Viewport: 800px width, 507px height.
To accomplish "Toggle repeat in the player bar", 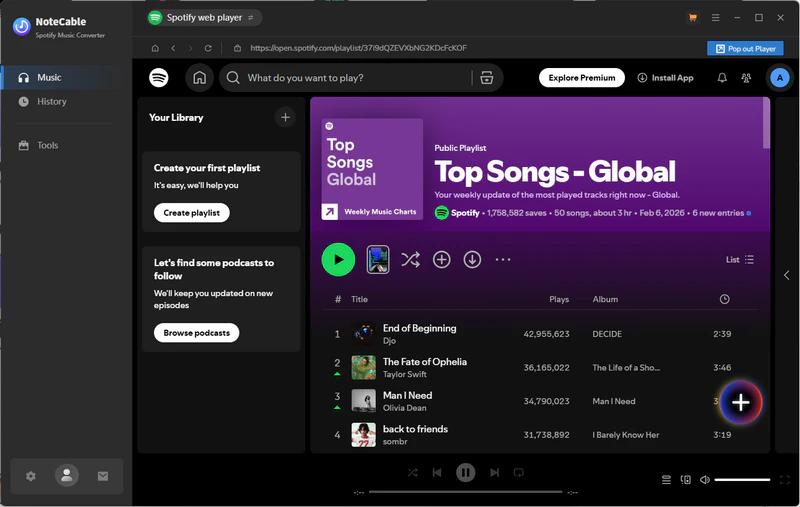I will 518,473.
